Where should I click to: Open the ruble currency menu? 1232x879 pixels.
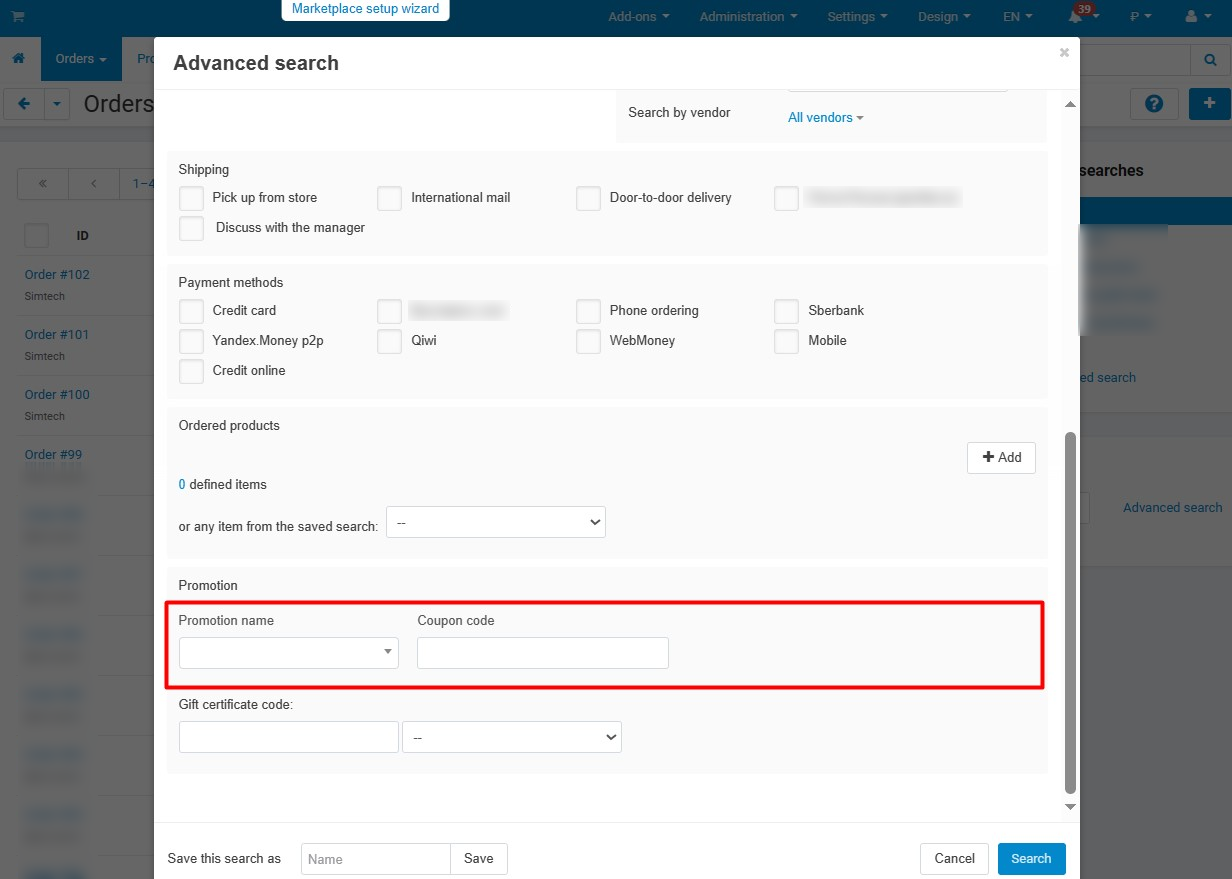pyautogui.click(x=1140, y=17)
